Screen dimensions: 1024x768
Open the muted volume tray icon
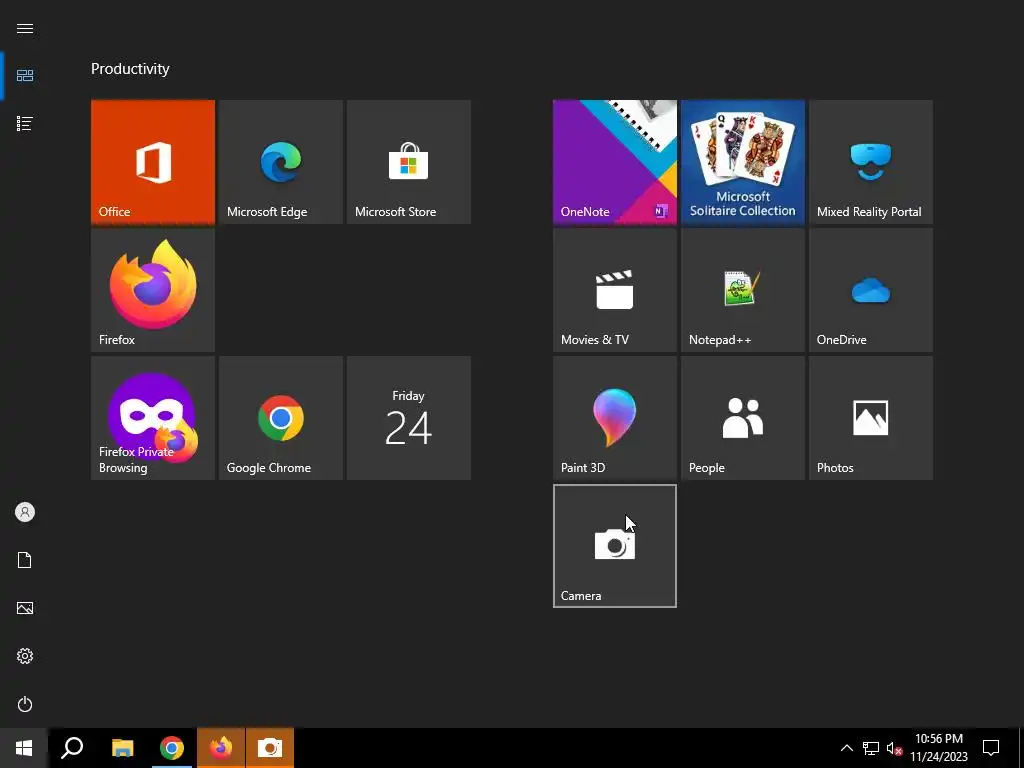click(895, 748)
